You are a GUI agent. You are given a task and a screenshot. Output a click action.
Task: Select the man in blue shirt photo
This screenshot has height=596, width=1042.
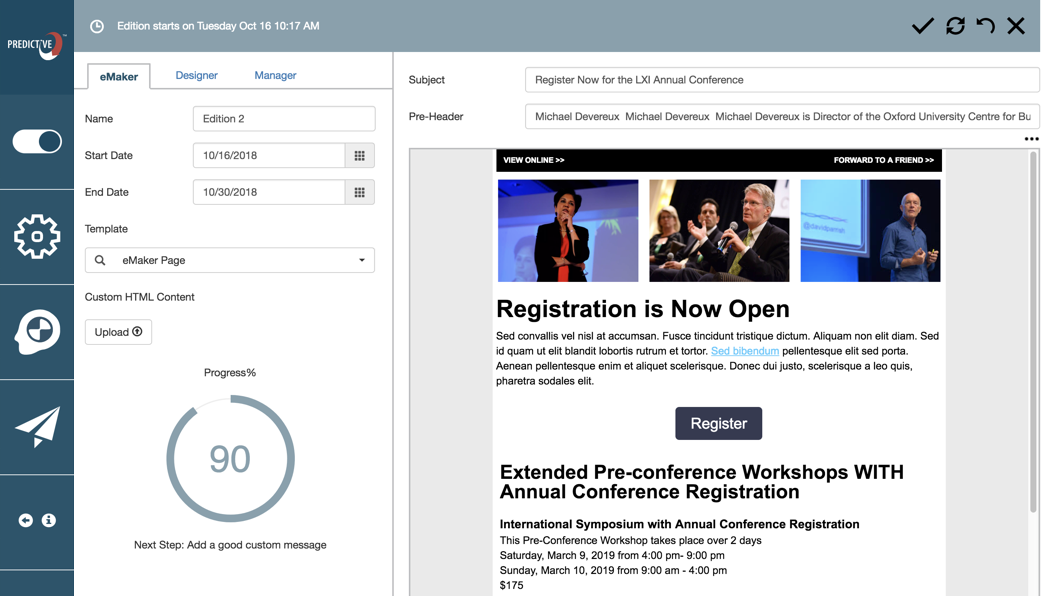point(871,231)
